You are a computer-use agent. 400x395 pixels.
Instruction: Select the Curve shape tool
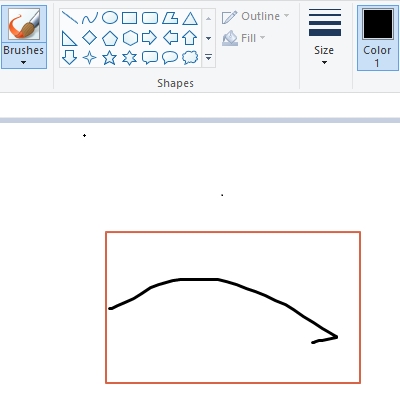click(90, 18)
